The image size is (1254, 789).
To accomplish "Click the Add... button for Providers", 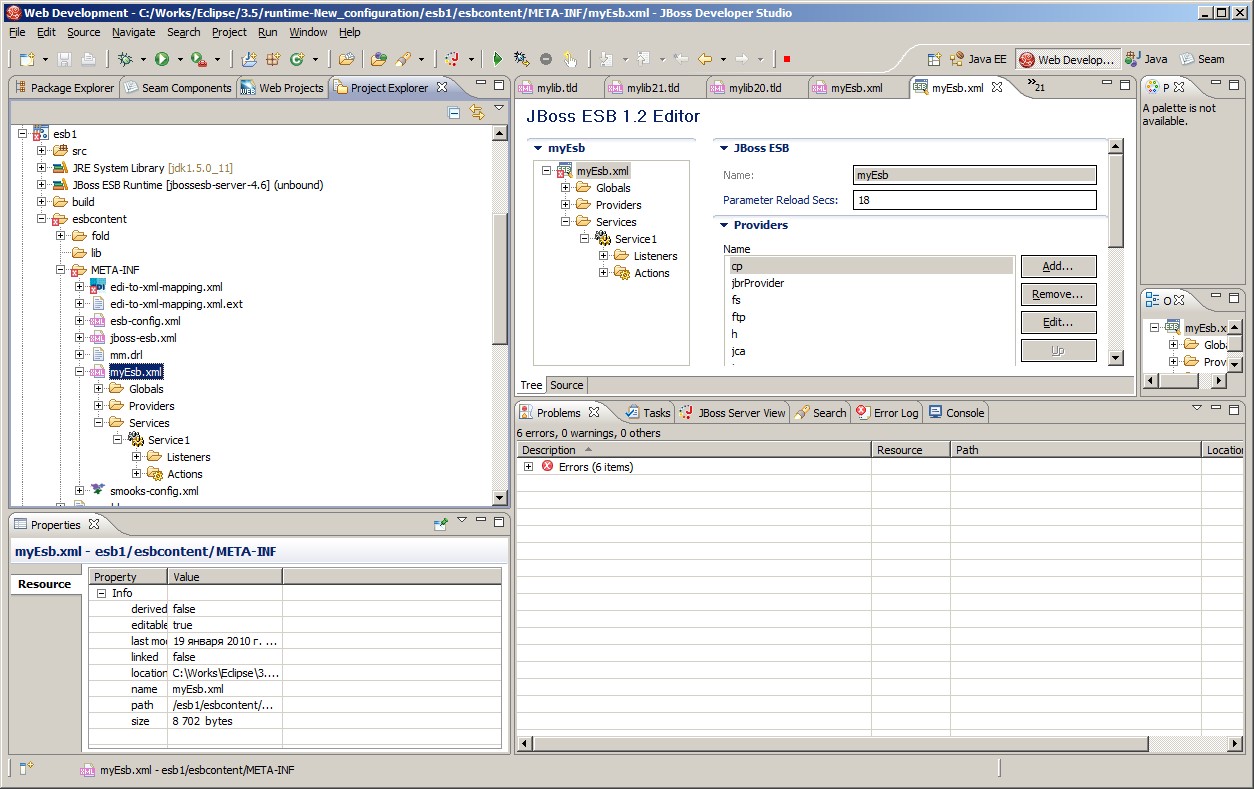I will click(1058, 266).
